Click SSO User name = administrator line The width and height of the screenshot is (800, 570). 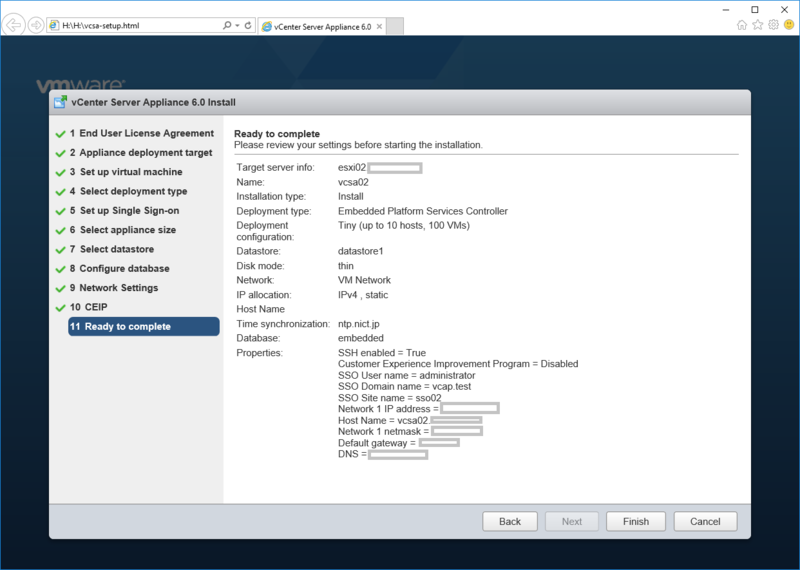(407, 375)
